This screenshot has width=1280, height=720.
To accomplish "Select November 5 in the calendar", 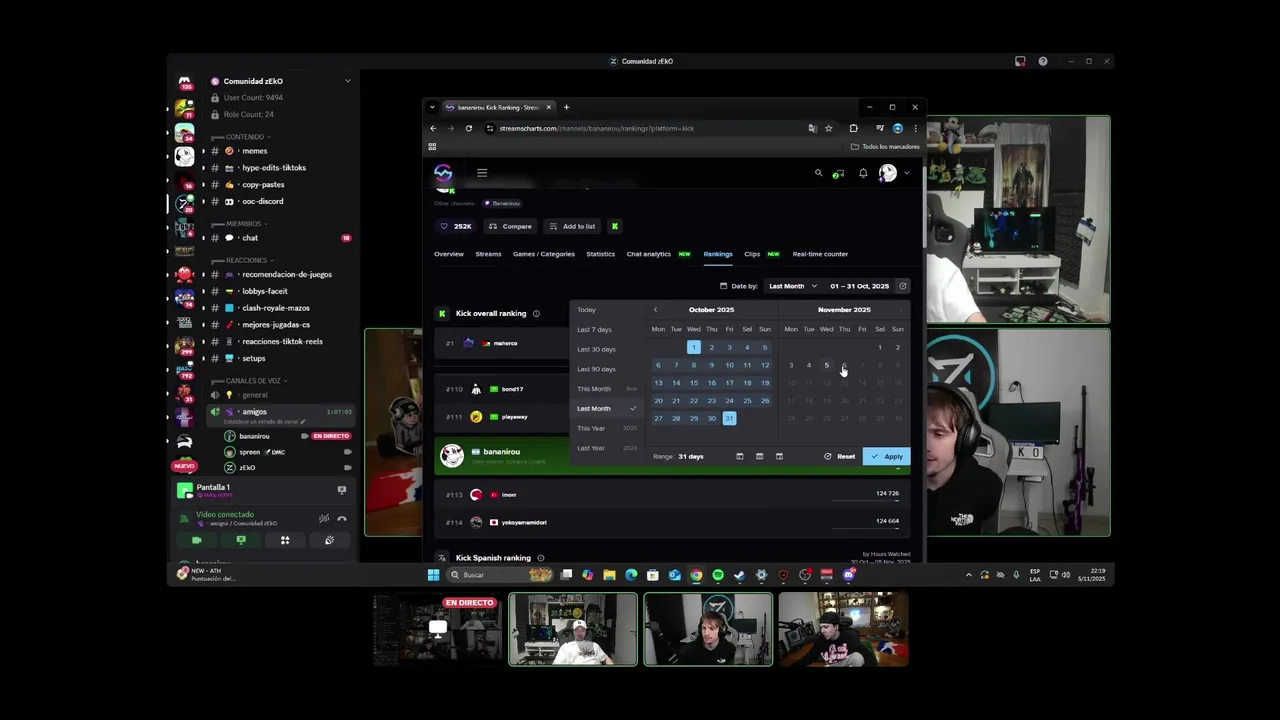I will [x=826, y=365].
